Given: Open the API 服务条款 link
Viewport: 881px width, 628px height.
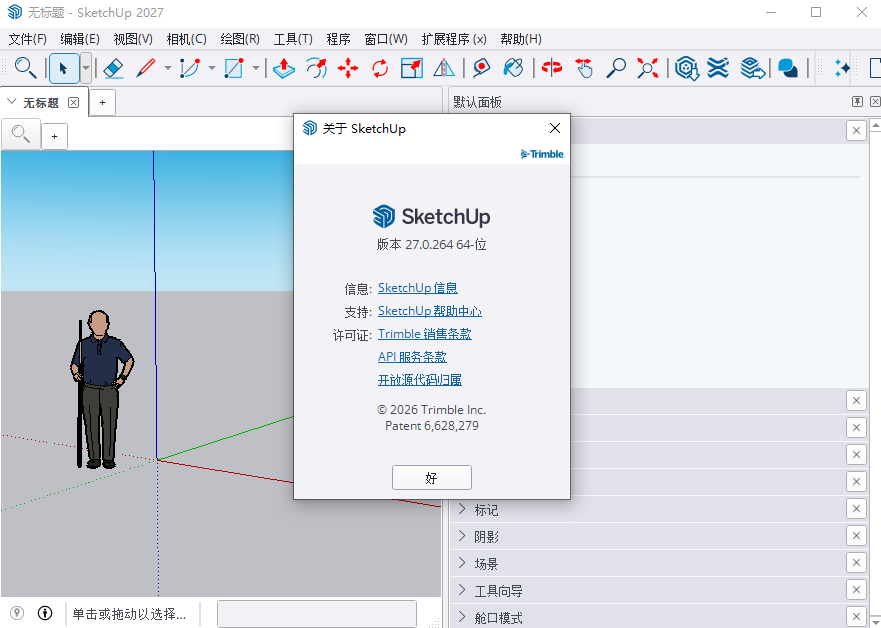Looking at the screenshot, I should point(412,357).
